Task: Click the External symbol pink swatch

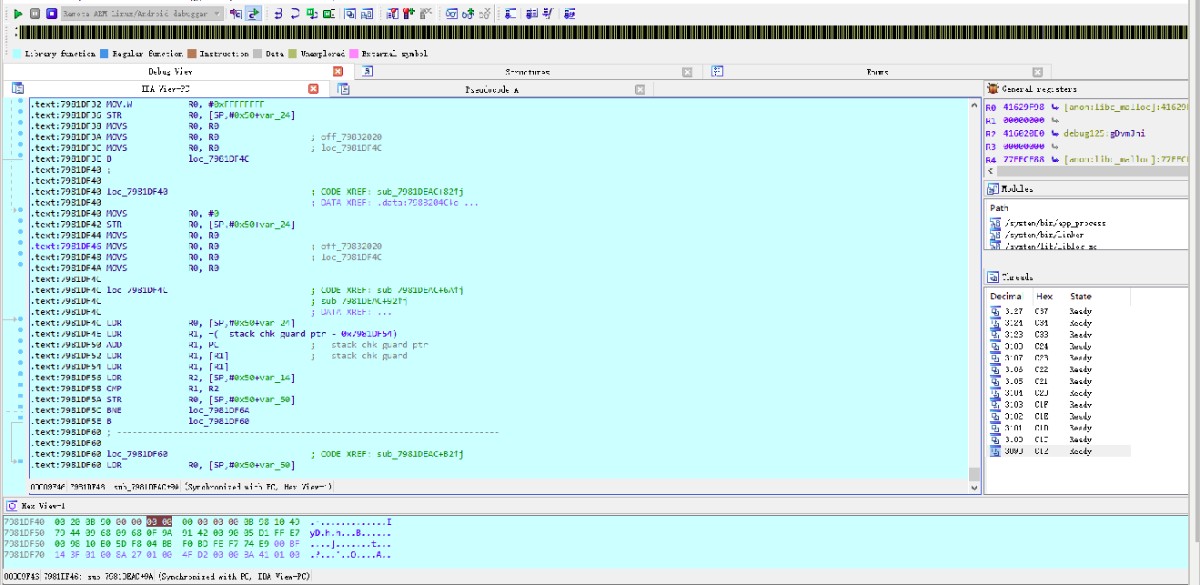Action: 354,53
